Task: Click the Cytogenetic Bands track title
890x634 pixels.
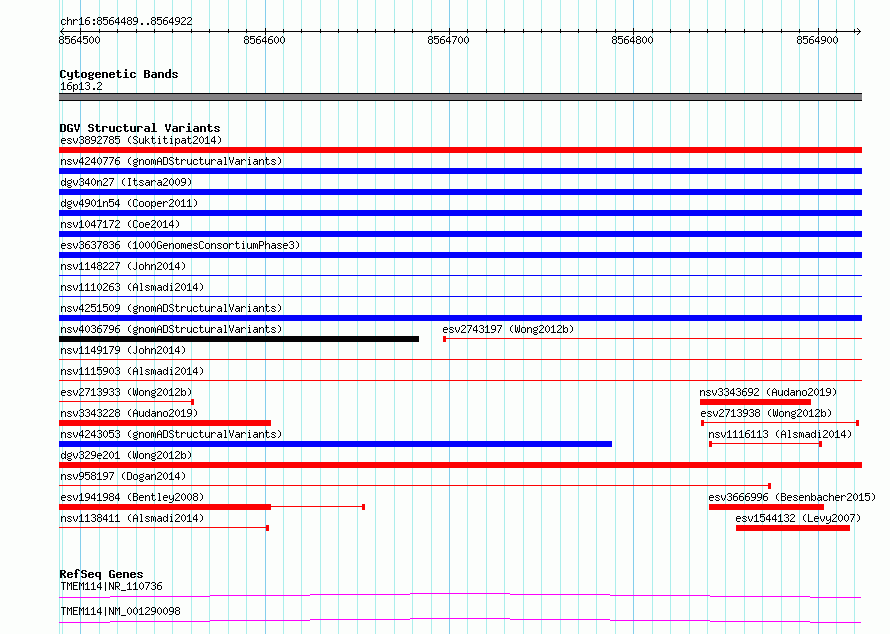Action: [119, 74]
